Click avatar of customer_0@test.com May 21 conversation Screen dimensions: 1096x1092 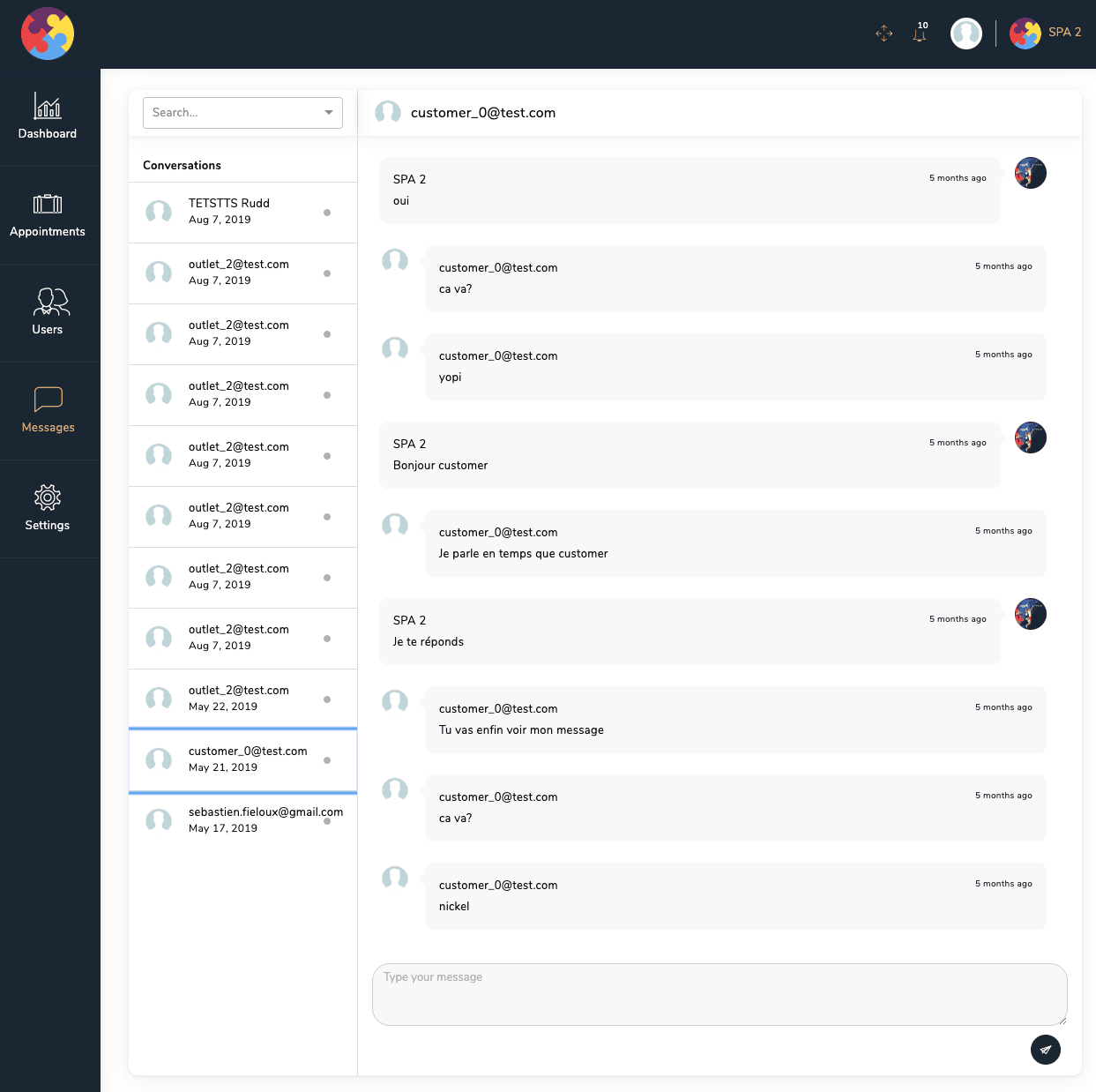[159, 759]
